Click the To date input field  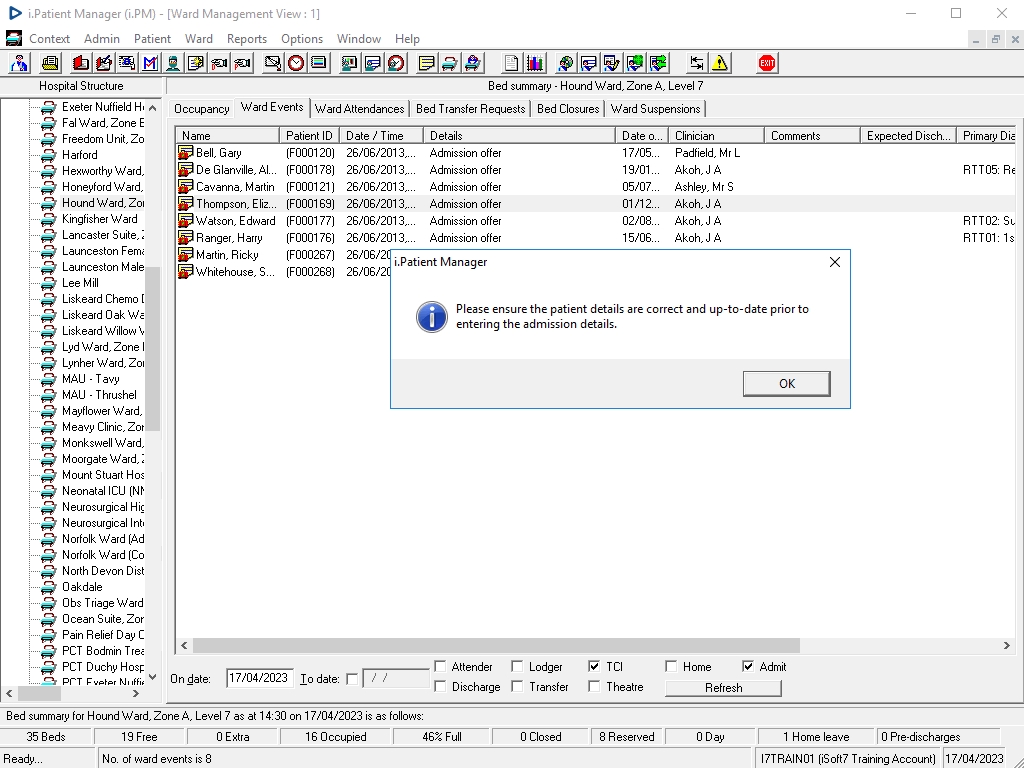coord(396,679)
